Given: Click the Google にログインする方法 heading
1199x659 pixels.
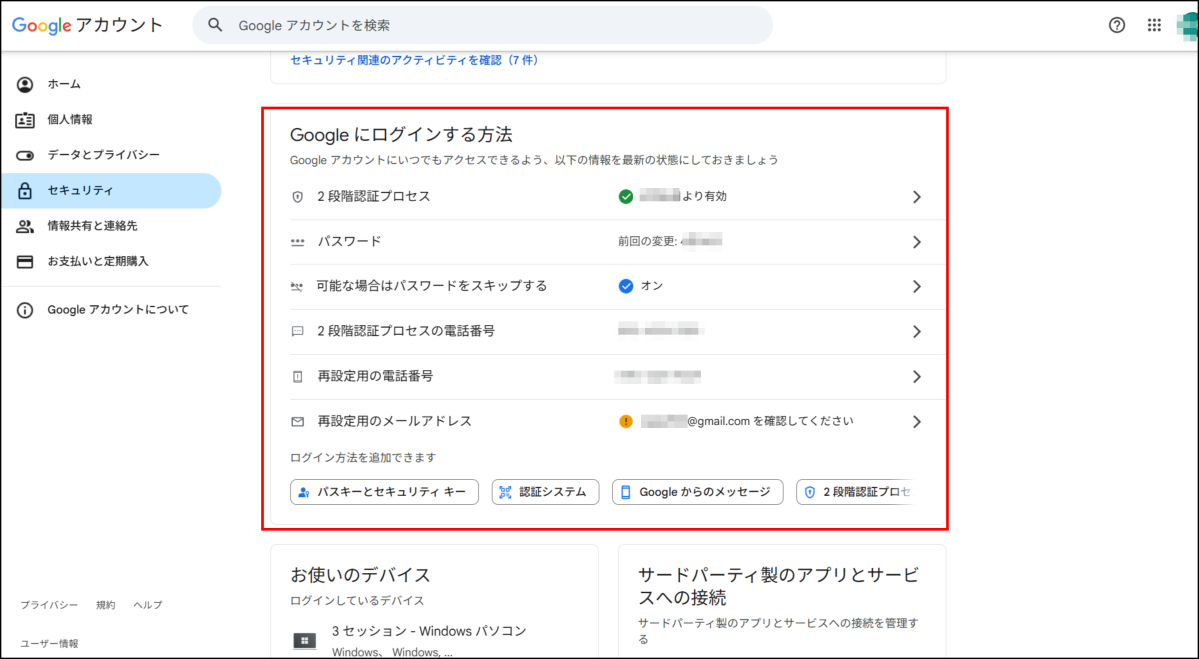Looking at the screenshot, I should [401, 135].
